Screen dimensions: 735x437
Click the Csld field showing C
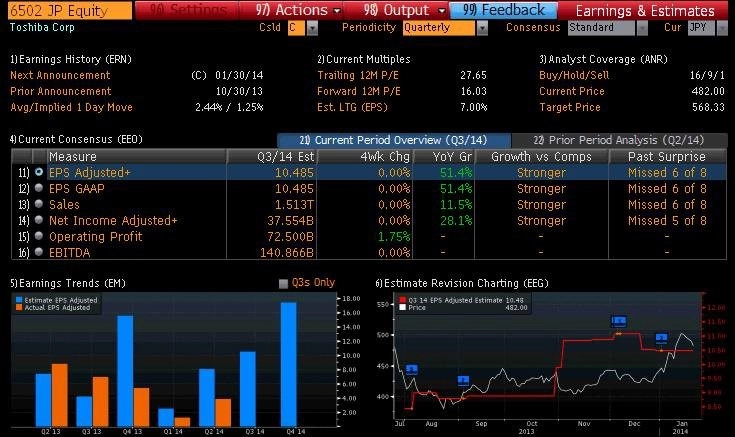point(296,28)
